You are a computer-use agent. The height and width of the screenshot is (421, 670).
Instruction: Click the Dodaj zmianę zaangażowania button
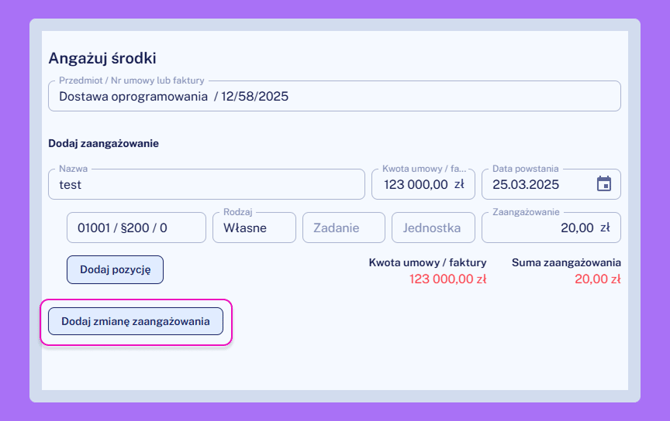click(135, 322)
